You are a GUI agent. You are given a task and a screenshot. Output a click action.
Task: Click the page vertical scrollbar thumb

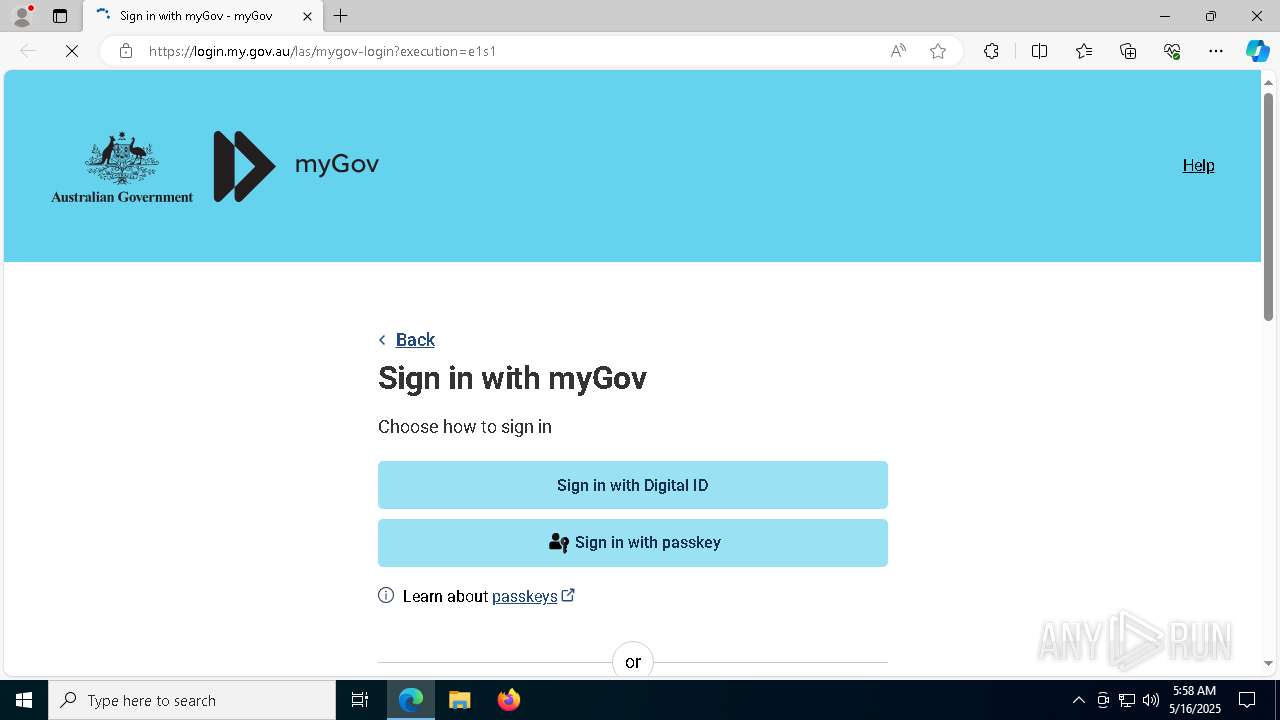1268,206
